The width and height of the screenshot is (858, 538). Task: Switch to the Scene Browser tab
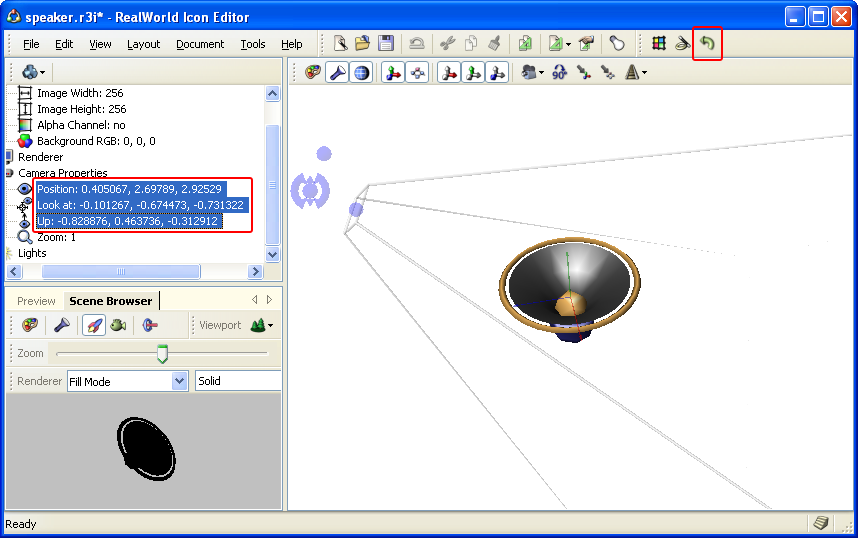coord(111,301)
